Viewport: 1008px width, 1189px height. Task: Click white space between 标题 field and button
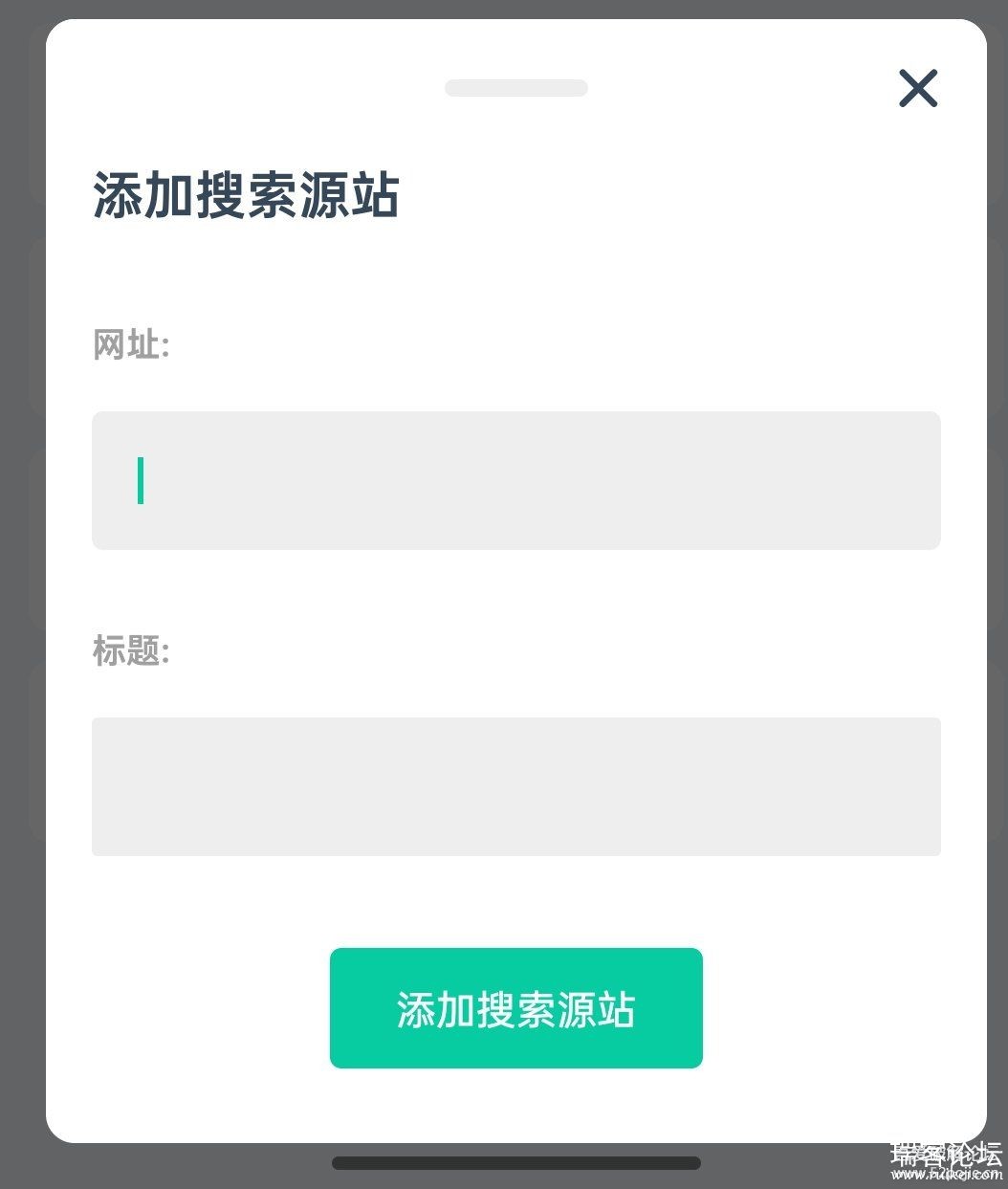(516, 902)
